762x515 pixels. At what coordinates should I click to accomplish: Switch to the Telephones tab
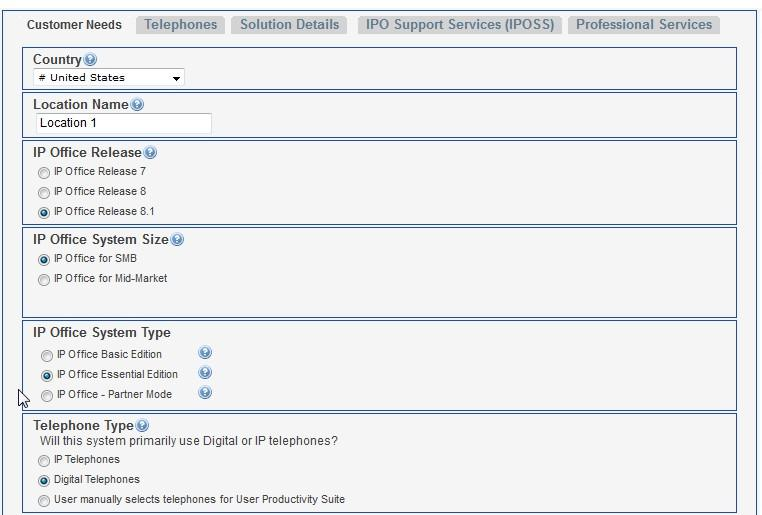[180, 25]
